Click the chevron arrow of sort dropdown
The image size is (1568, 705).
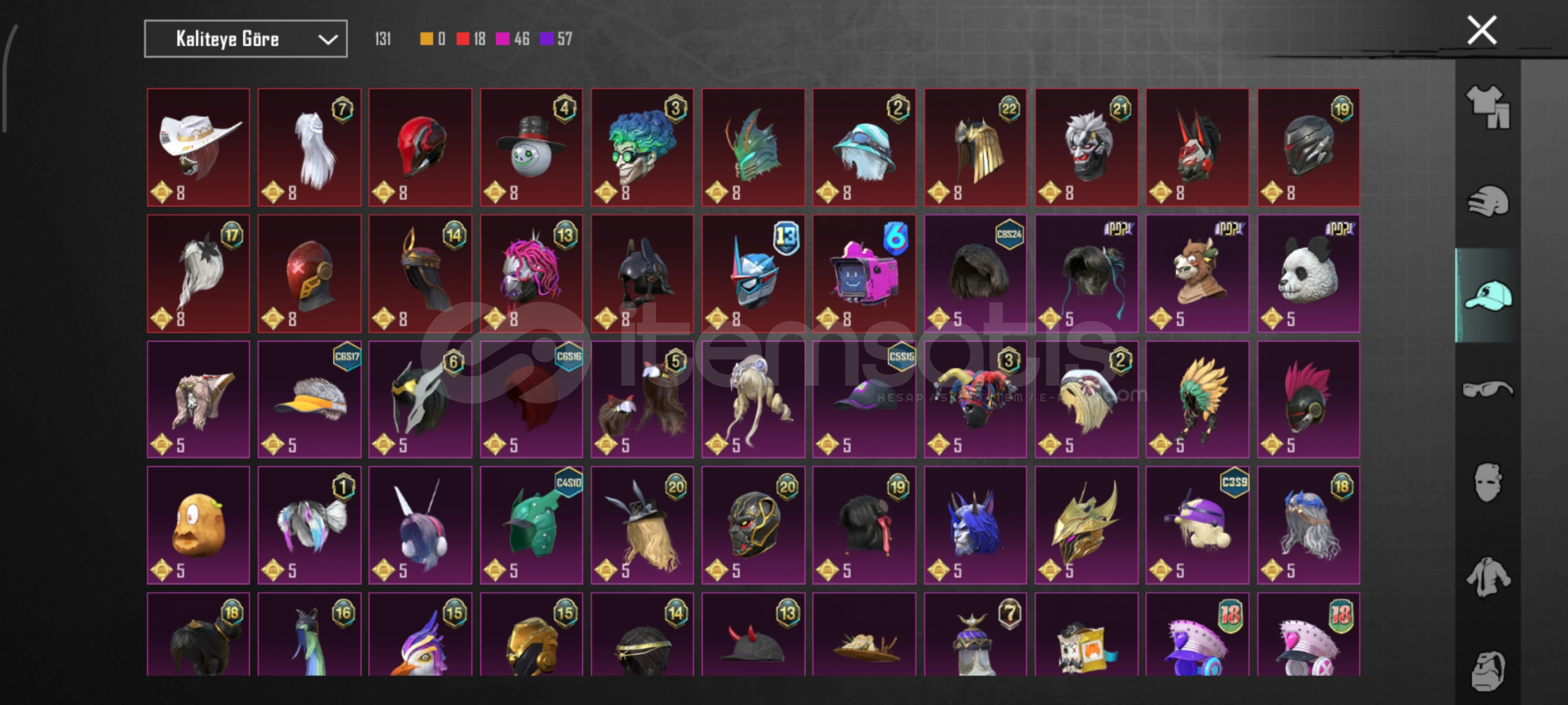(328, 40)
